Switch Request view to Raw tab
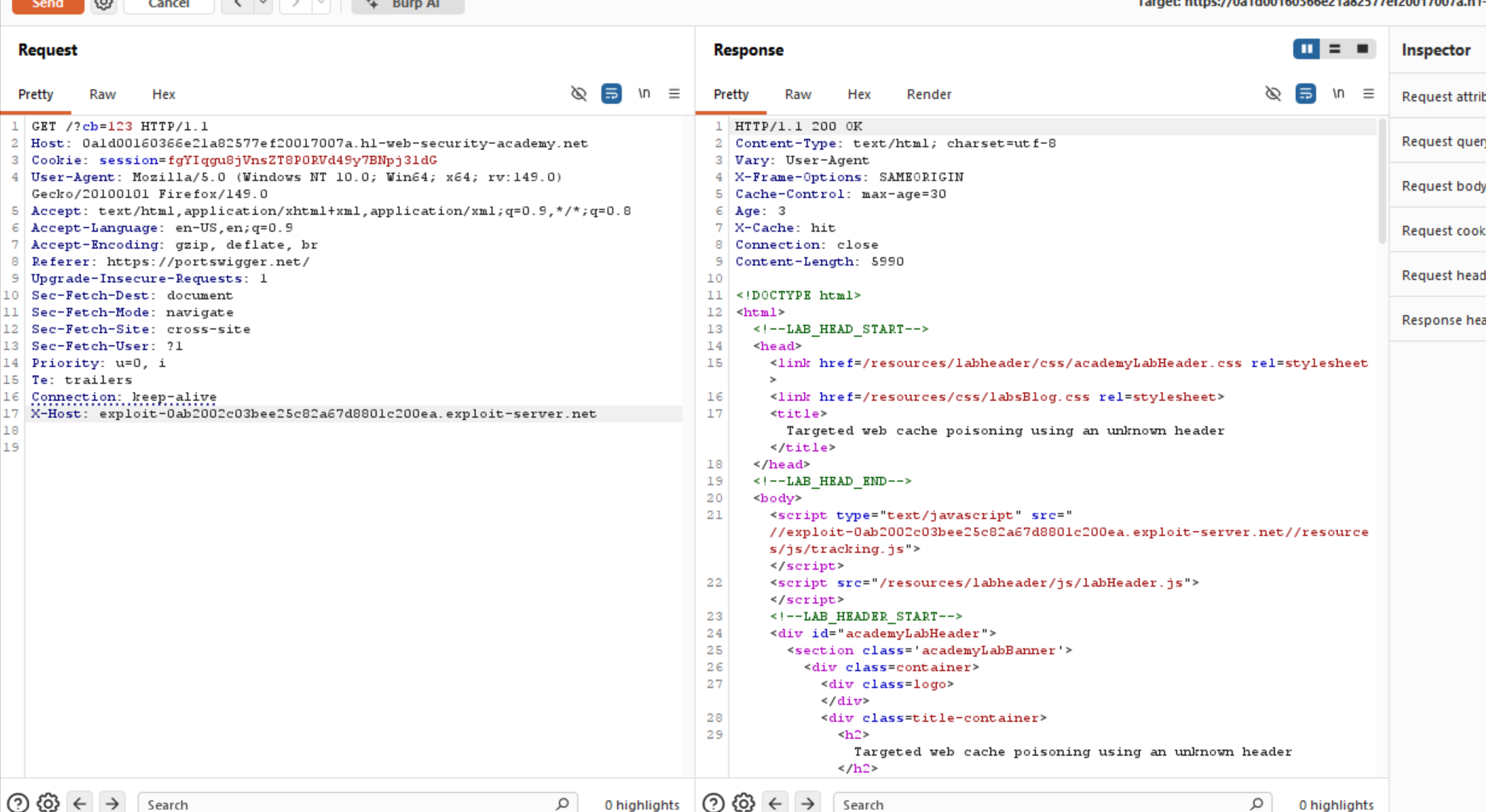Viewport: 1486px width, 812px height. coord(102,94)
